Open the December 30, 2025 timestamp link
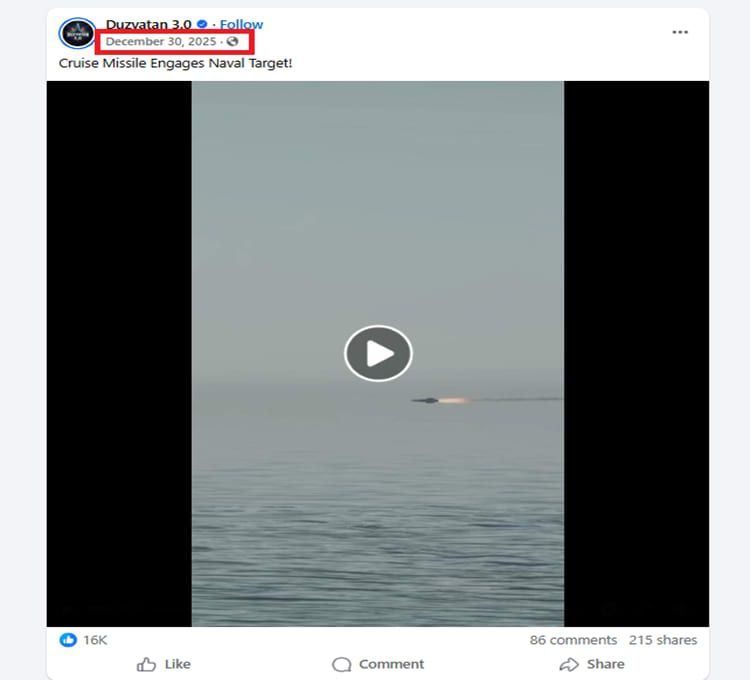This screenshot has height=680, width=750. [x=161, y=42]
